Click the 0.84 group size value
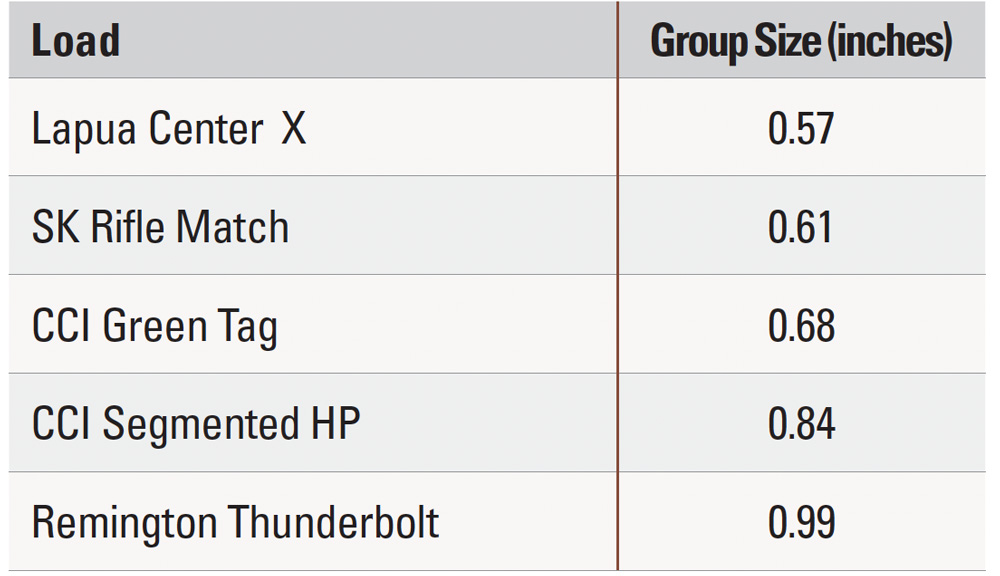The image size is (1000, 576). (x=802, y=424)
